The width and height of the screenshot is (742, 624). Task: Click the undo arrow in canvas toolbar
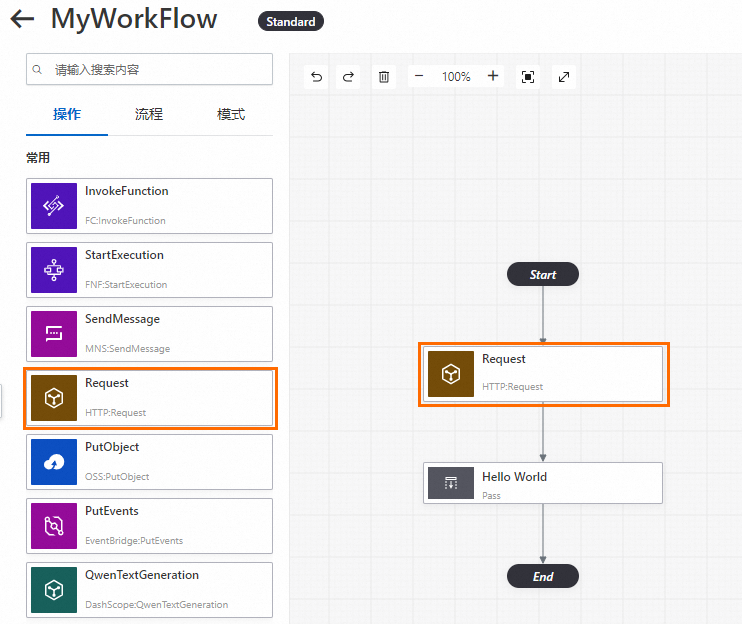tap(316, 77)
